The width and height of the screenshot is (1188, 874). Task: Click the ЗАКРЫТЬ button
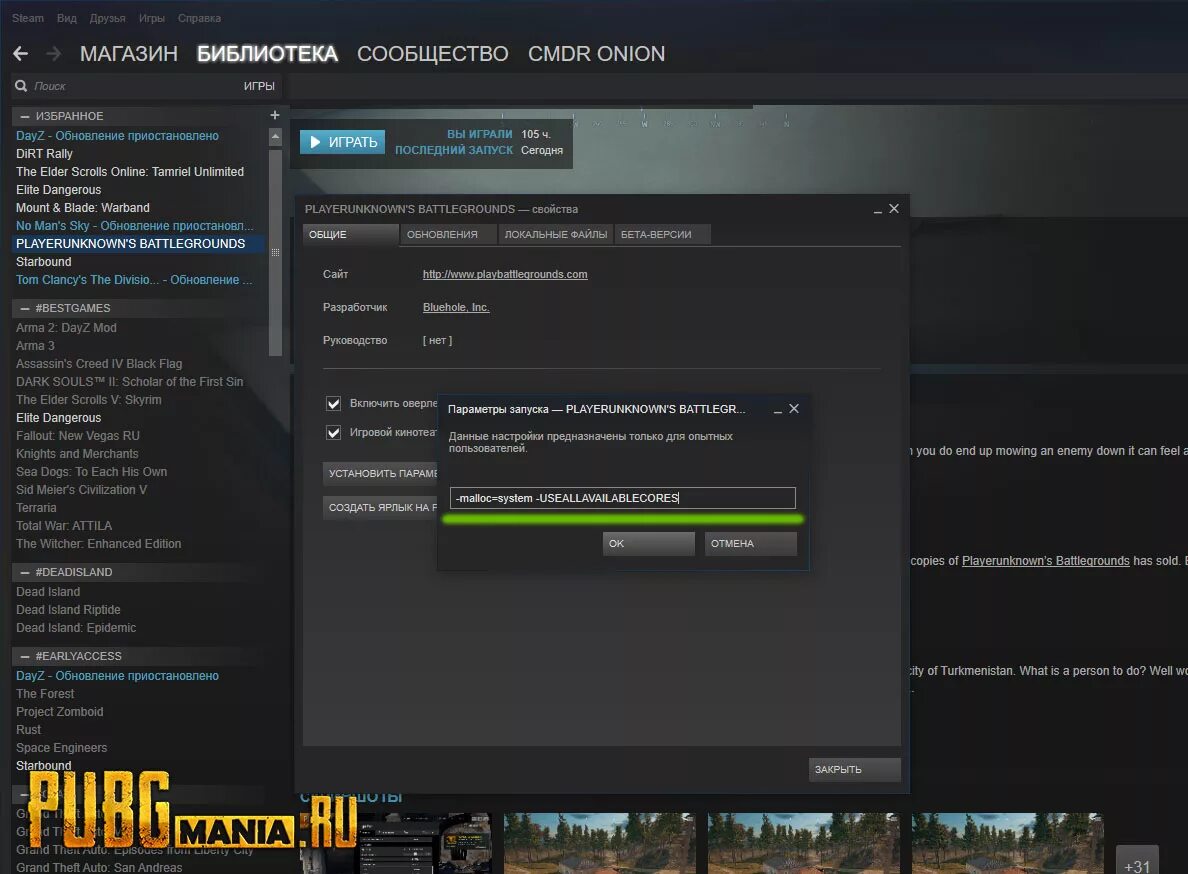[855, 769]
